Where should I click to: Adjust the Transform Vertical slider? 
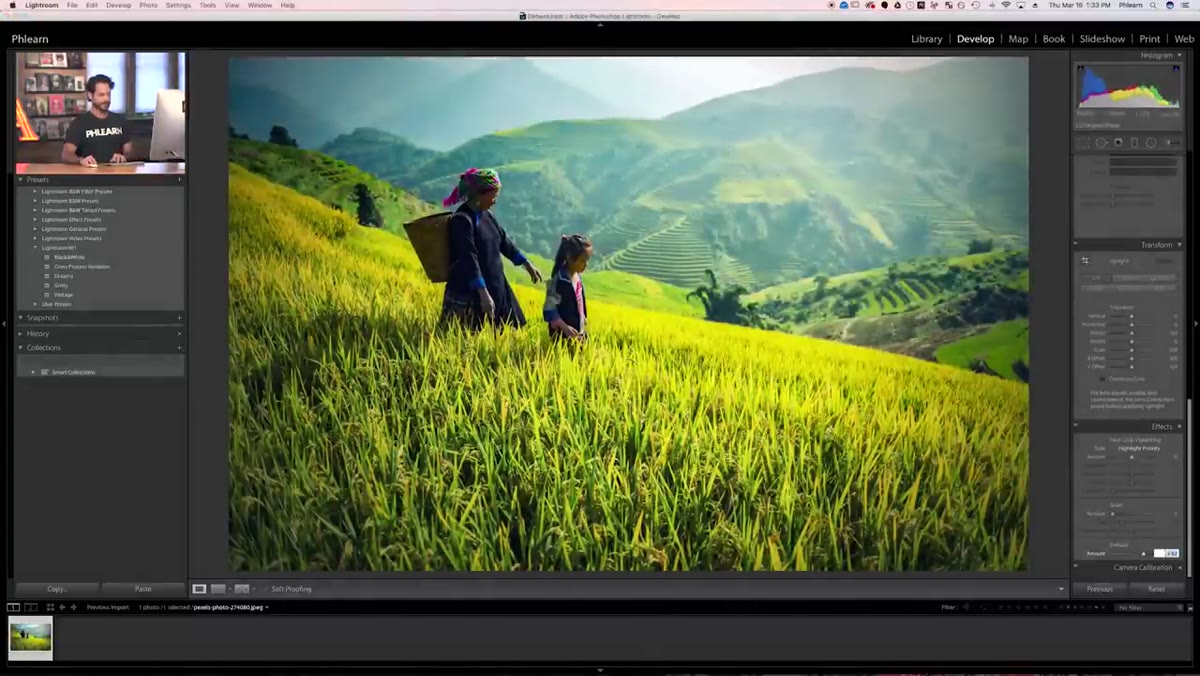[1132, 316]
